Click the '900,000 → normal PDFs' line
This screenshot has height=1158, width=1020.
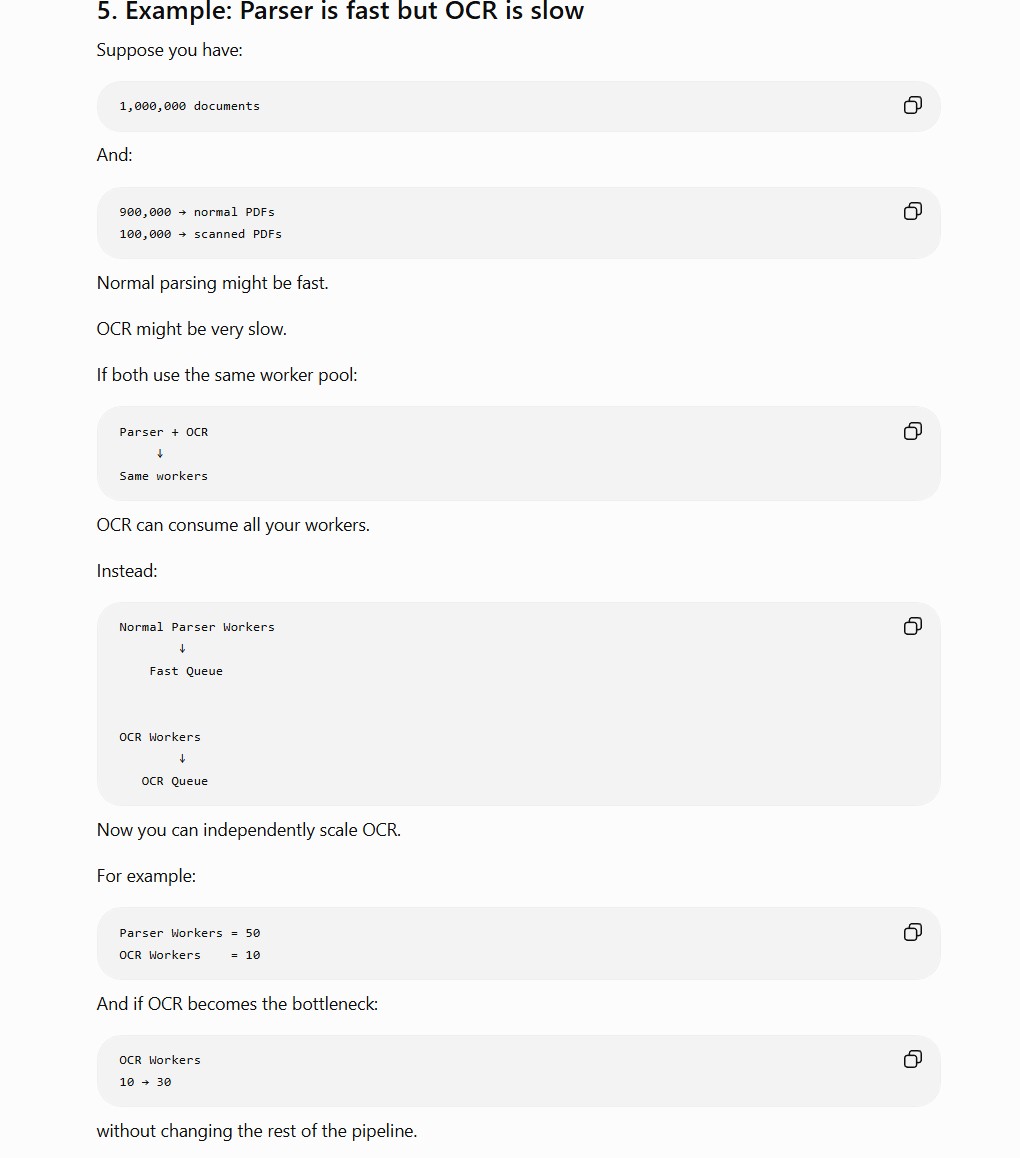[x=197, y=212]
